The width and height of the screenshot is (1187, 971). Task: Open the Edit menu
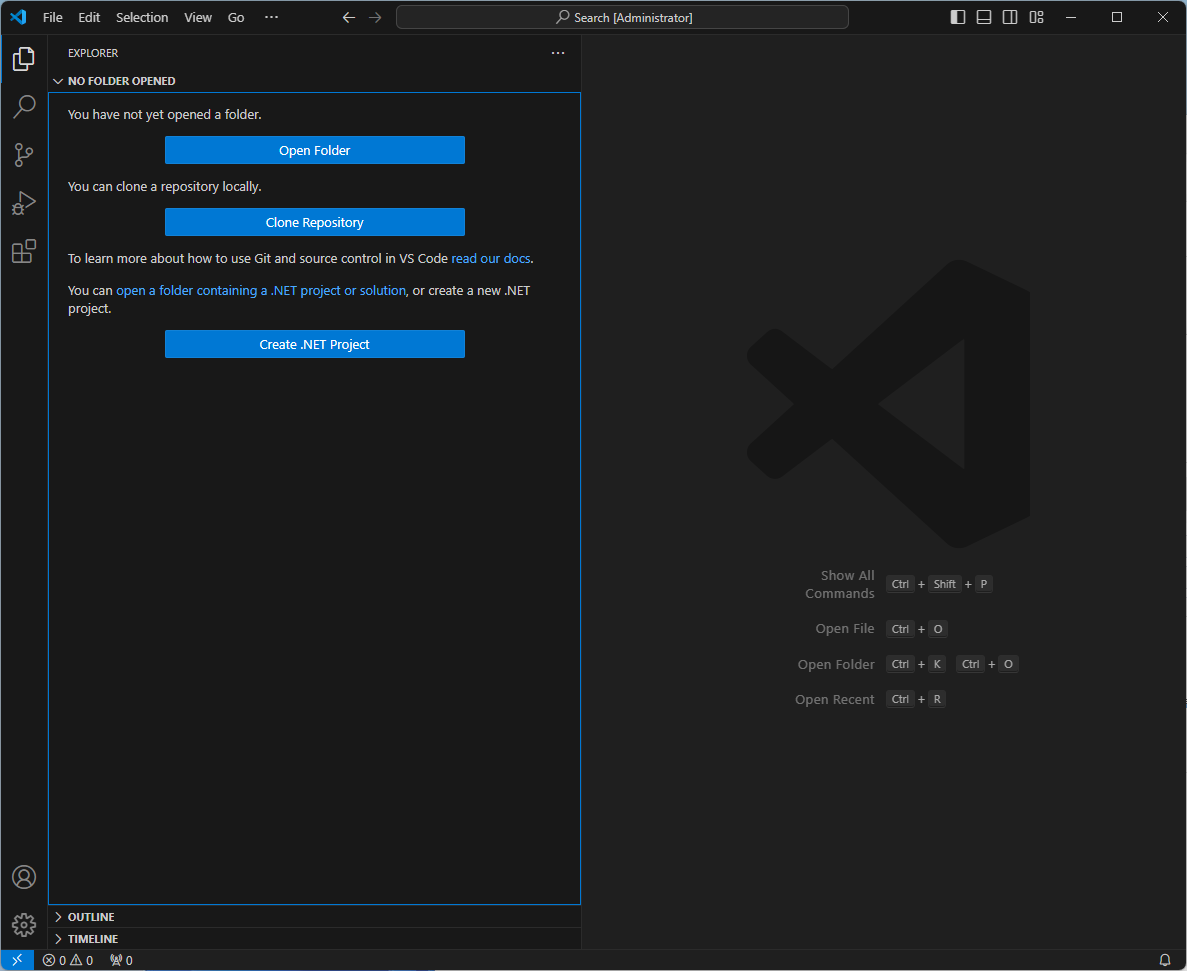[89, 17]
